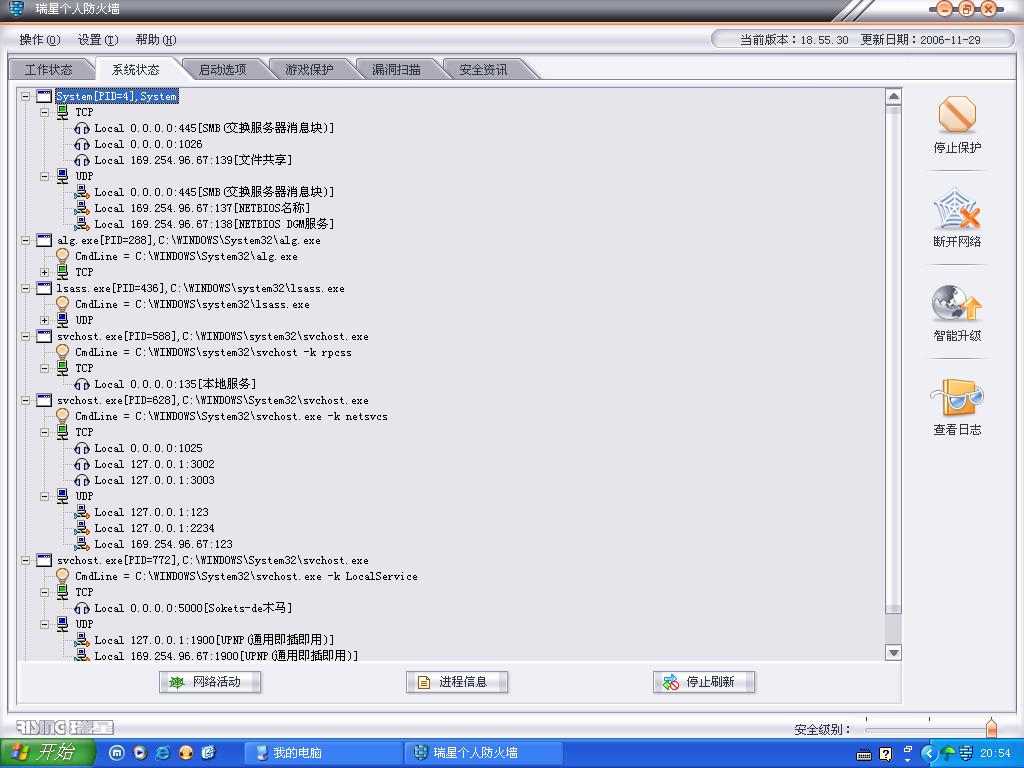
Task: Click the vertical scrollbar thumb of process list
Action: point(893,360)
